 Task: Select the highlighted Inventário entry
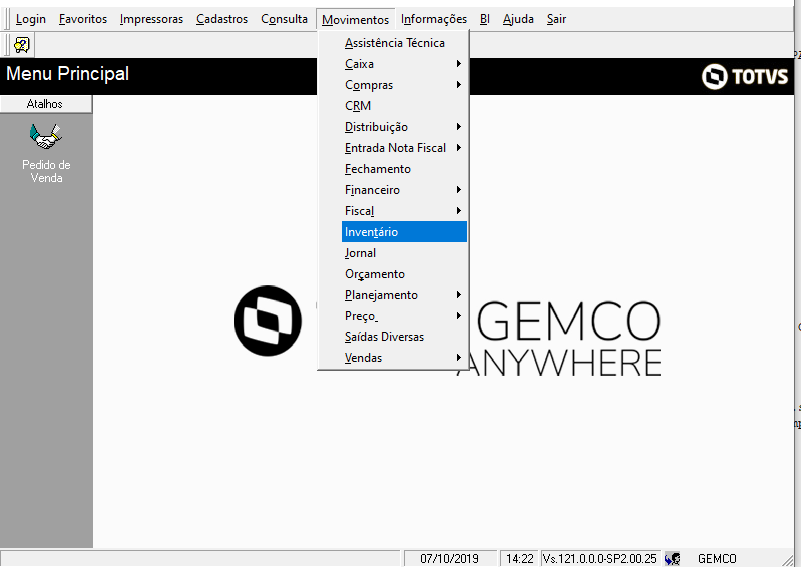tap(404, 231)
